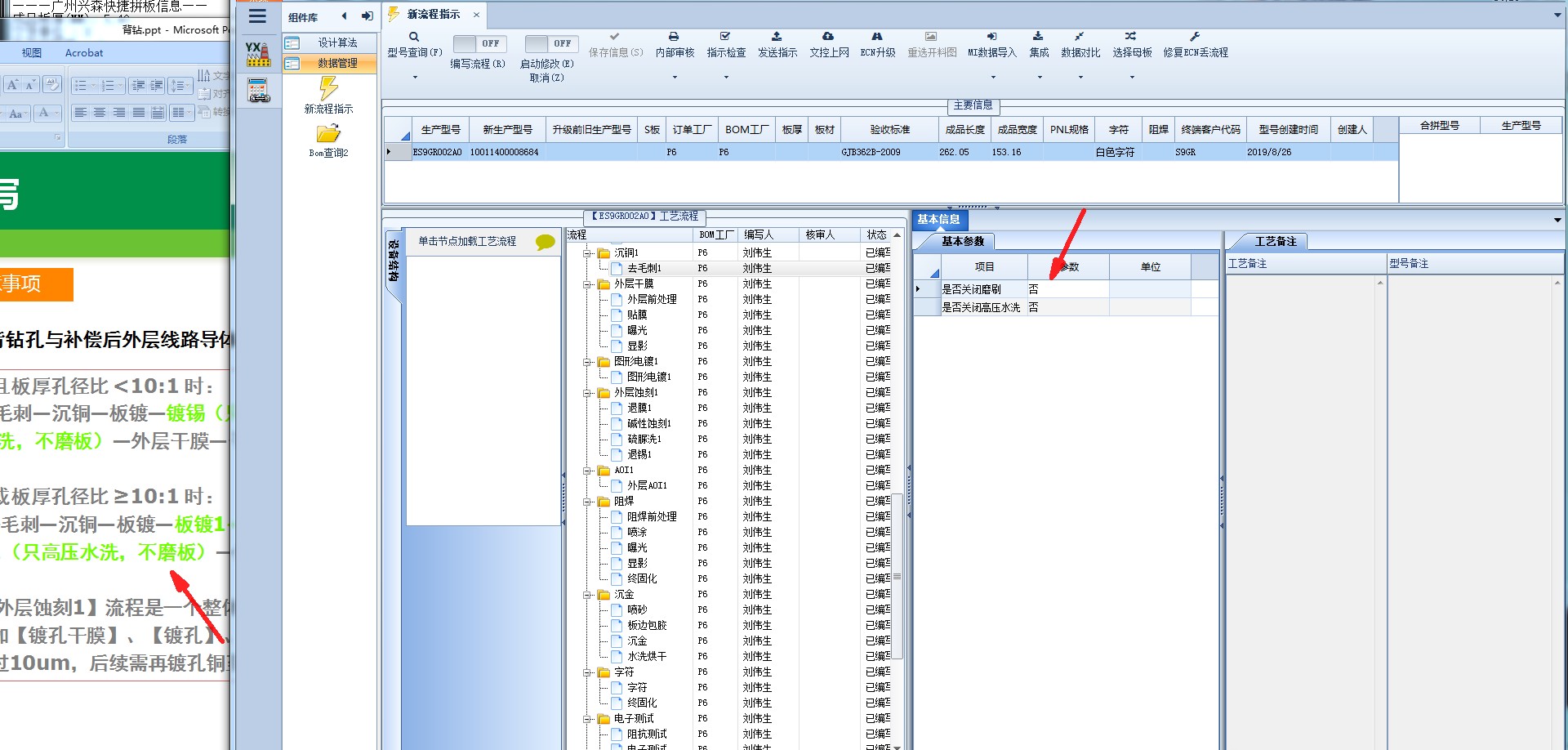Viewport: 1568px width, 750px height.
Task: Click the 集成 toolbar button
Action: (1039, 45)
